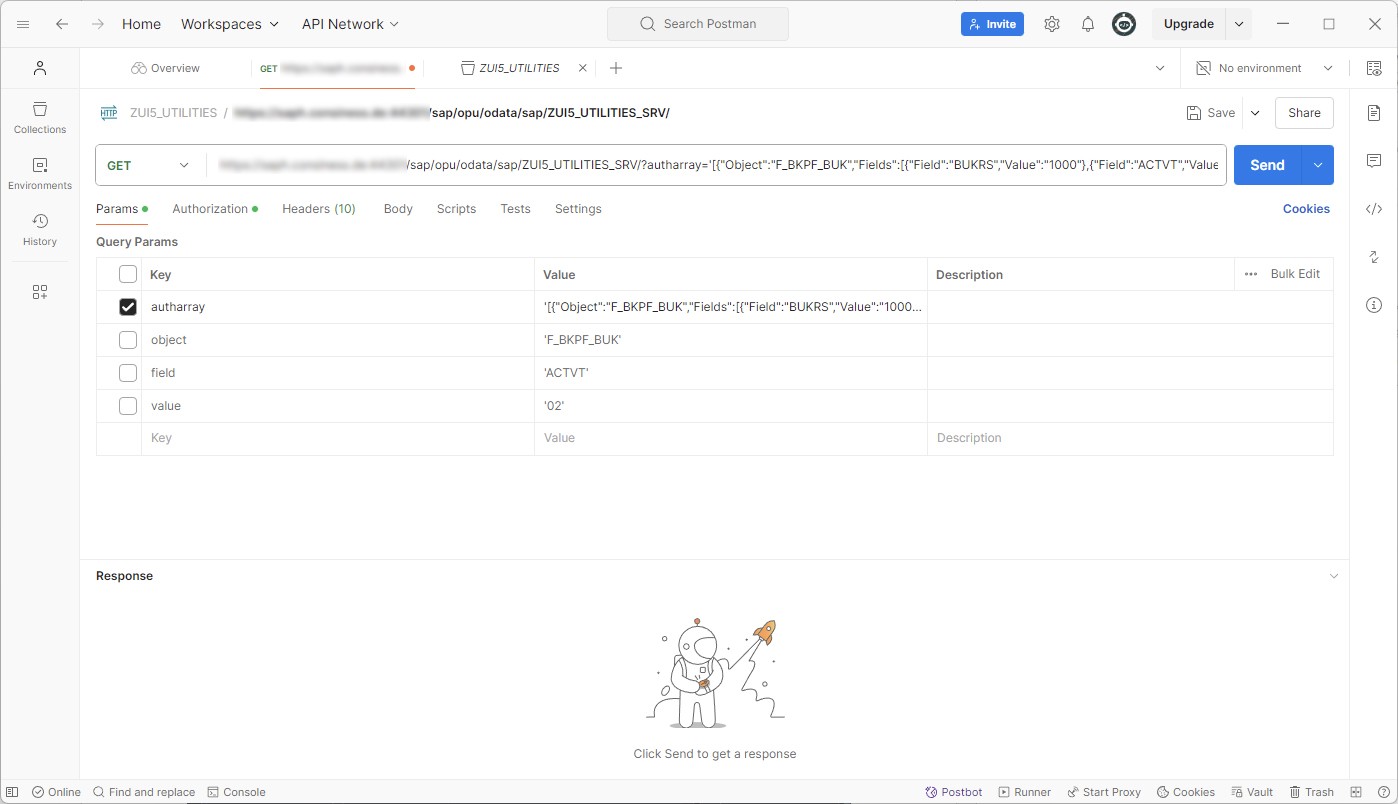1398x804 pixels.
Task: Open the GET method dropdown
Action: click(x=149, y=165)
